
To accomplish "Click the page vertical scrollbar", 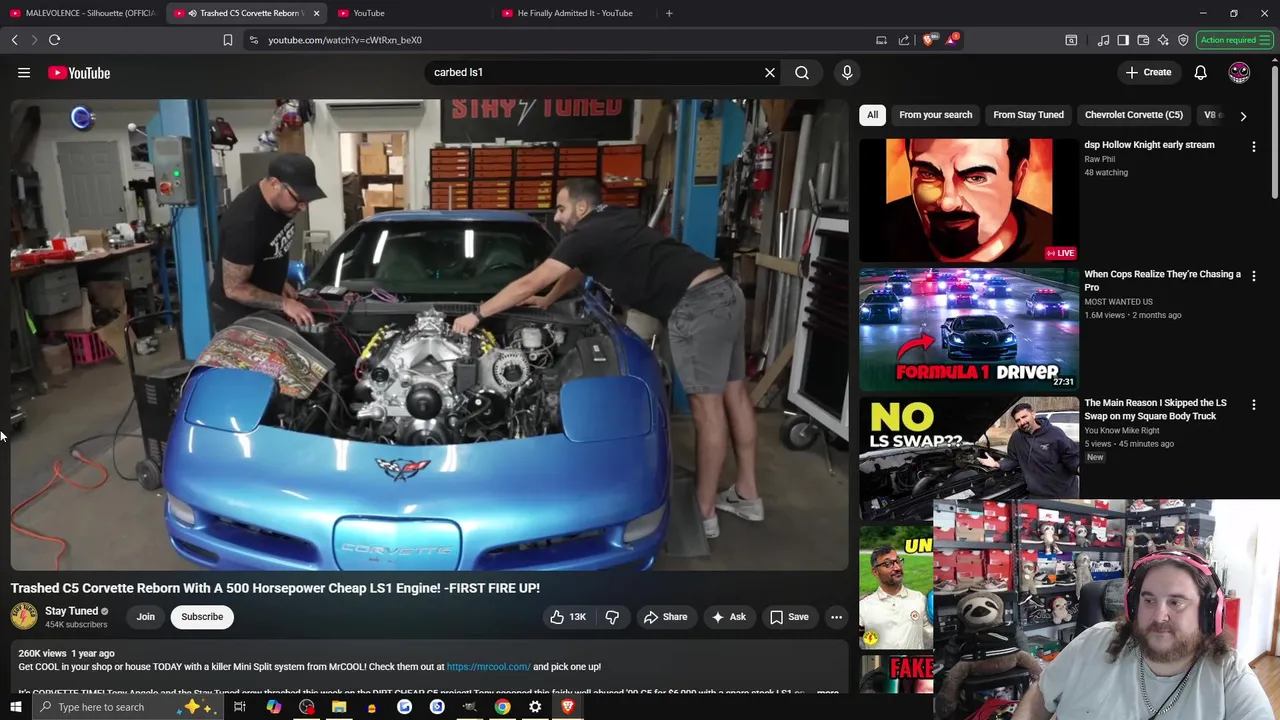I will click(x=1274, y=130).
